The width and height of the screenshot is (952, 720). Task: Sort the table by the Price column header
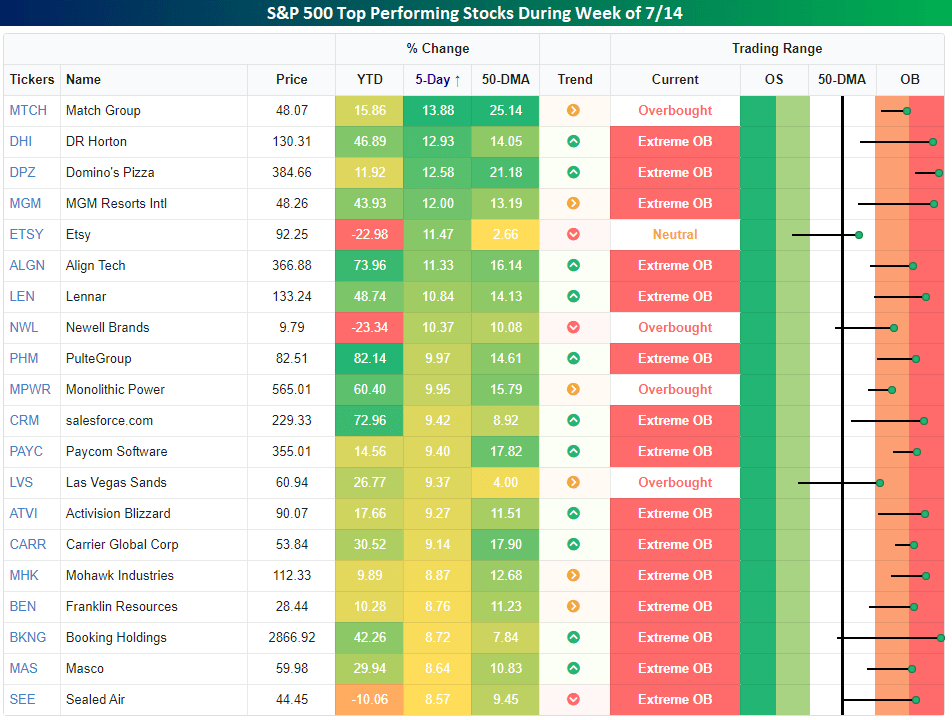(x=291, y=79)
